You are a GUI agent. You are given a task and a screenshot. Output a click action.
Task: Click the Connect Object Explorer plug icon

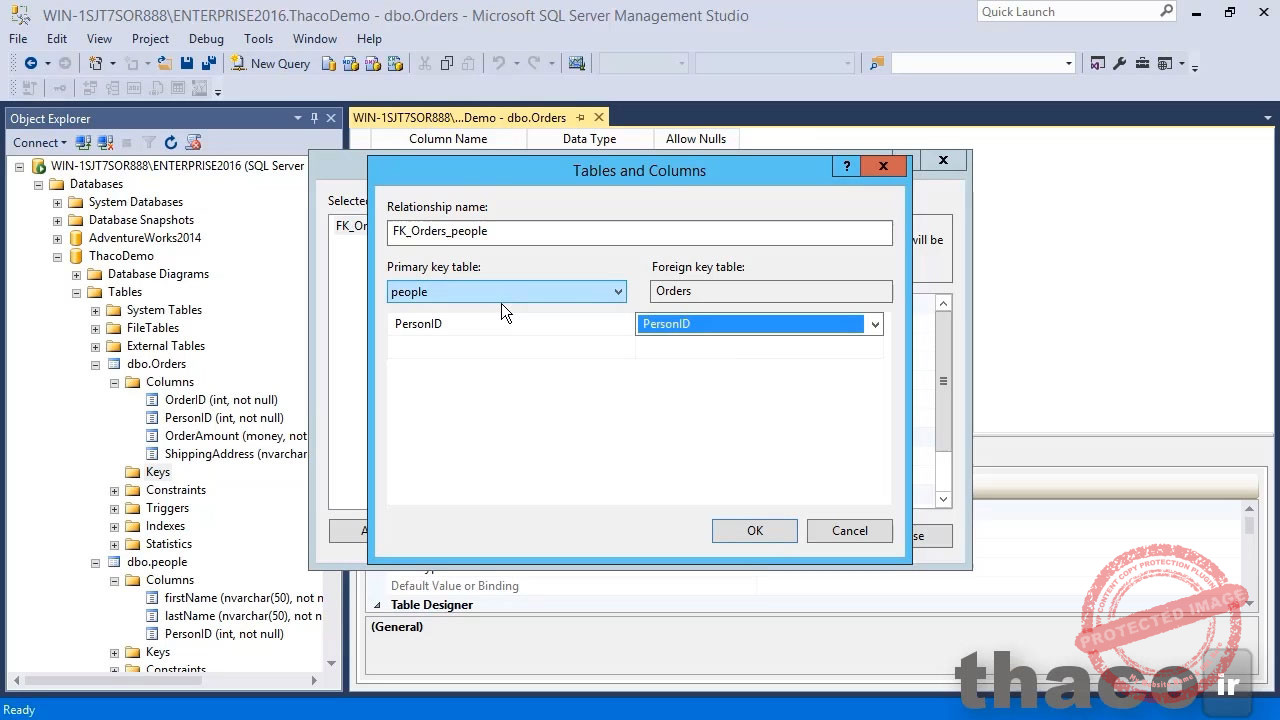point(84,143)
